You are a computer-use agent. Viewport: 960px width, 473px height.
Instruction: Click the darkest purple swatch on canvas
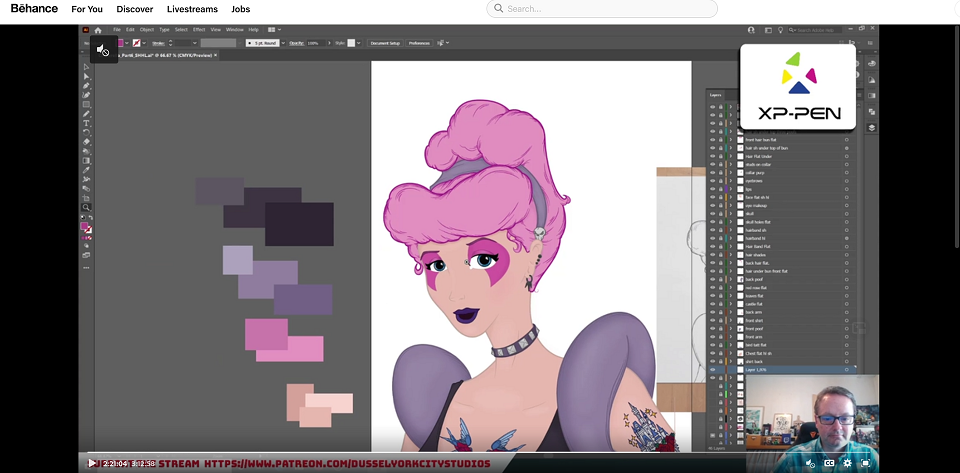(x=299, y=224)
